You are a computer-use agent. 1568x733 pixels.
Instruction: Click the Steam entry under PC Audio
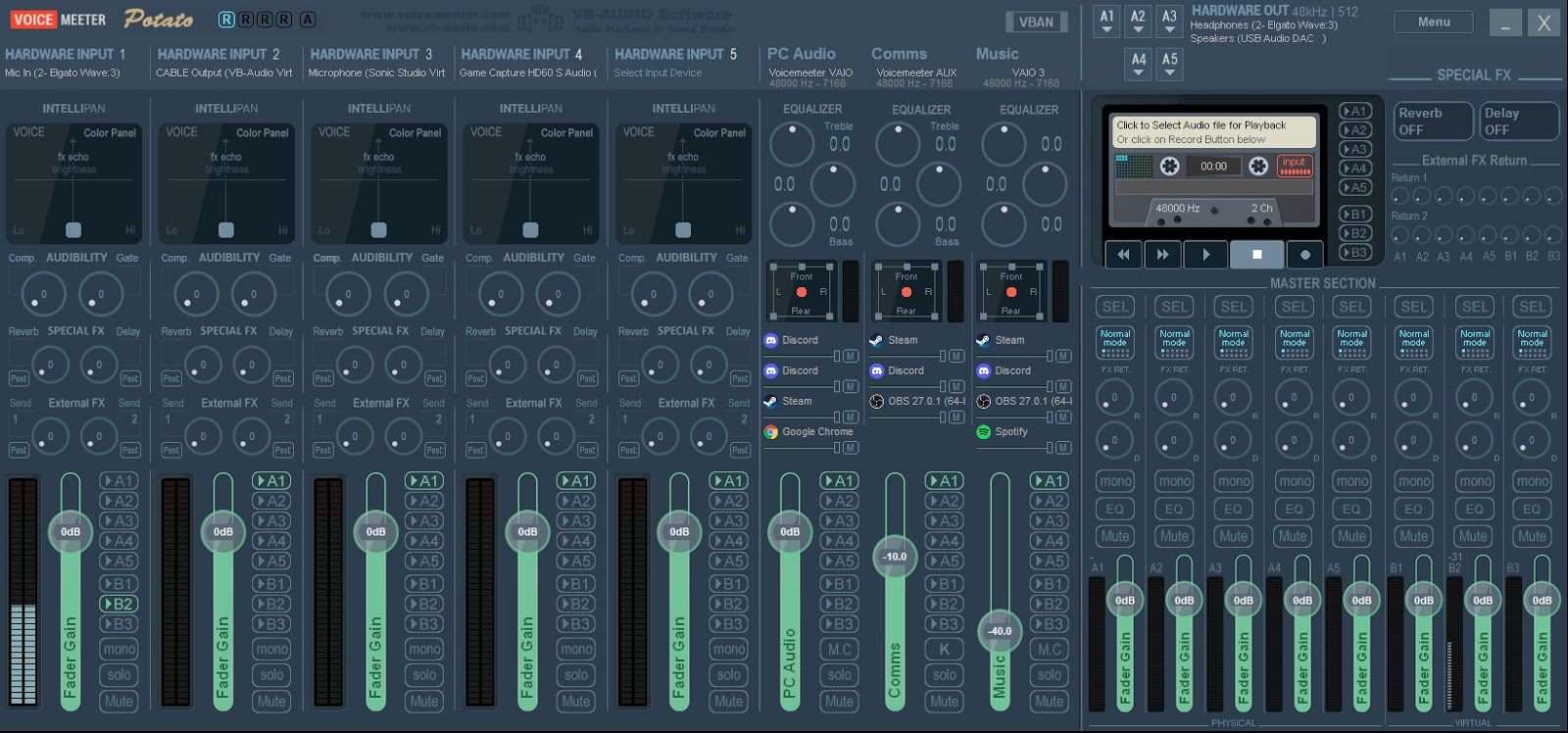tap(788, 401)
